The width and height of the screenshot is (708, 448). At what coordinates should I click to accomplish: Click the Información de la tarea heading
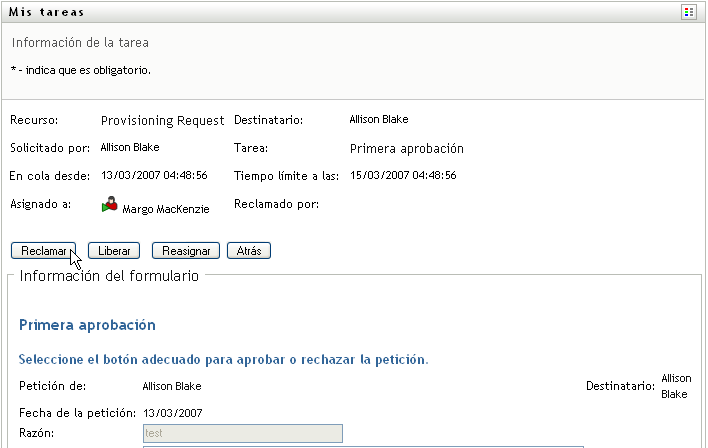point(80,43)
